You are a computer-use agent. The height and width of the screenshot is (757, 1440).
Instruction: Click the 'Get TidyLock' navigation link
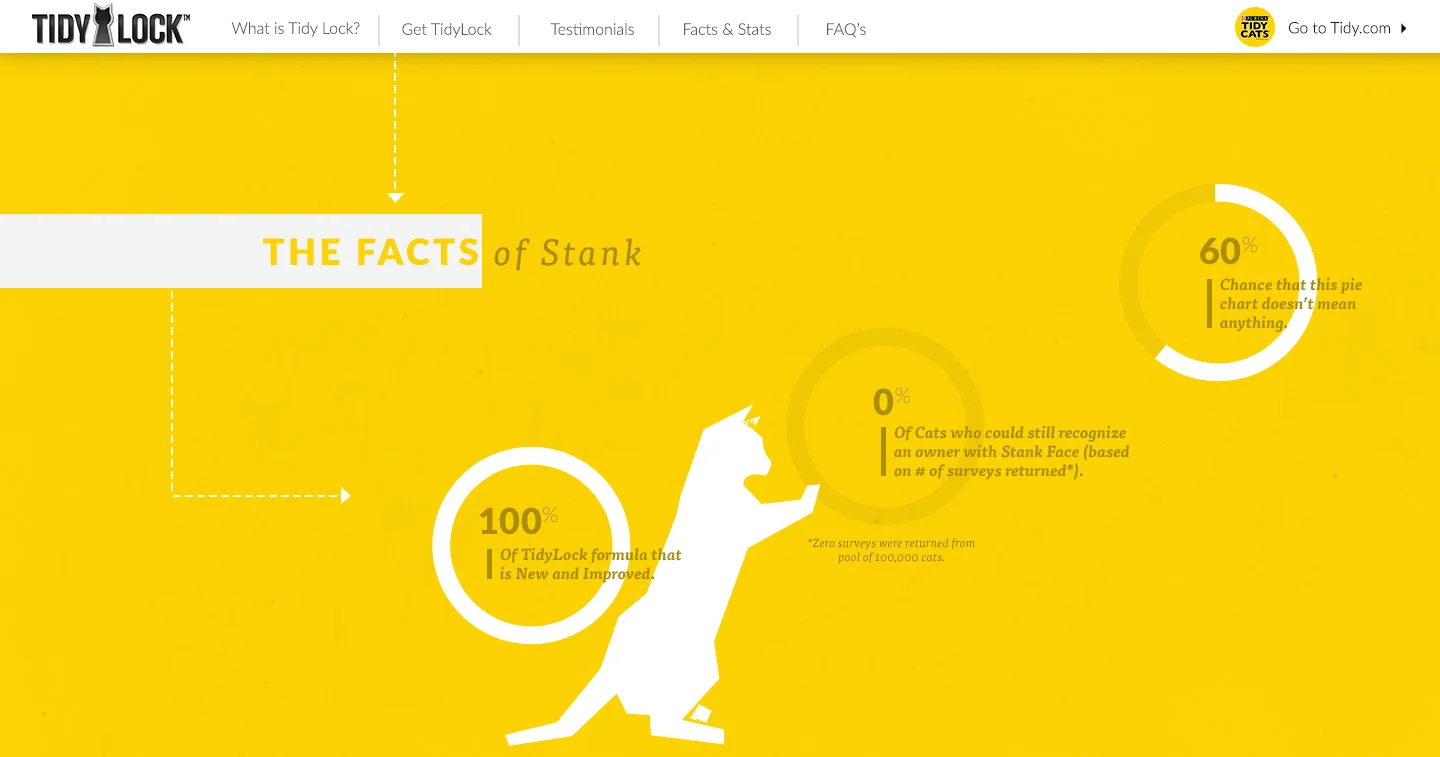coord(446,29)
